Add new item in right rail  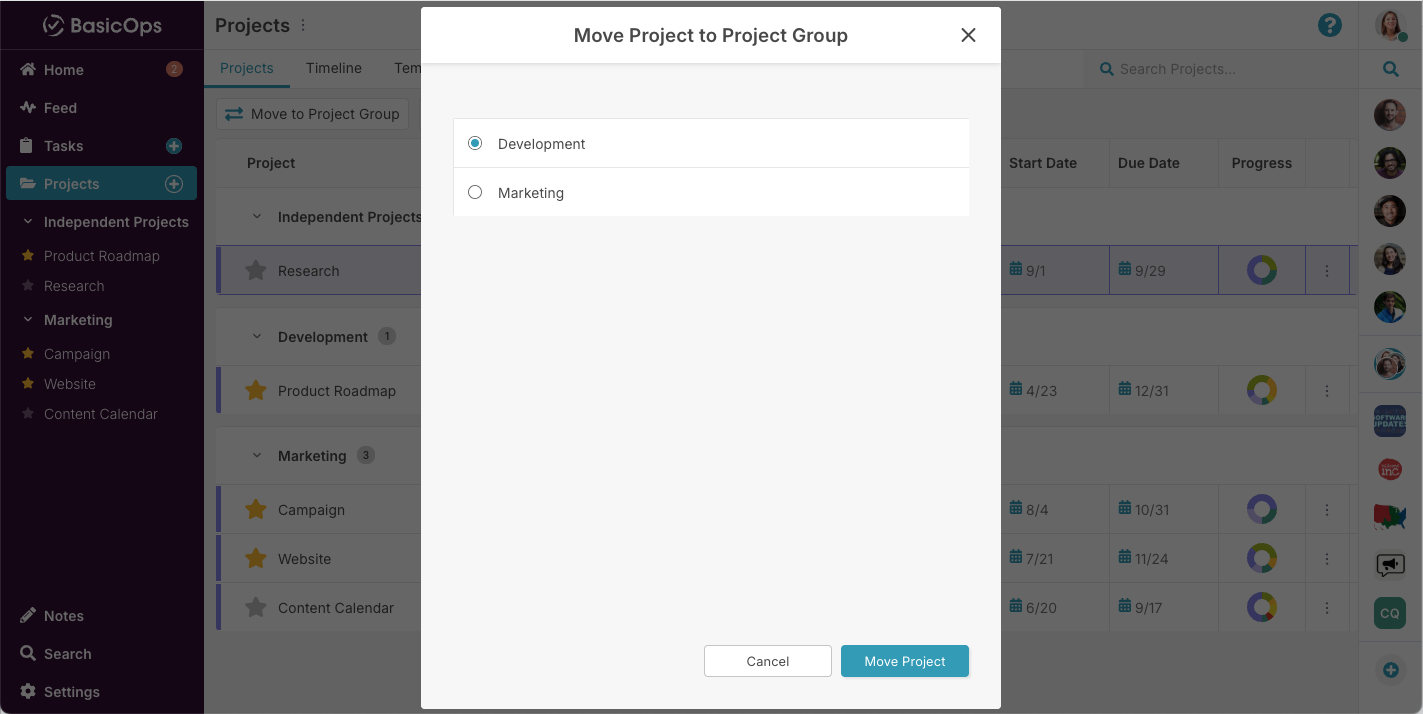tap(1390, 670)
